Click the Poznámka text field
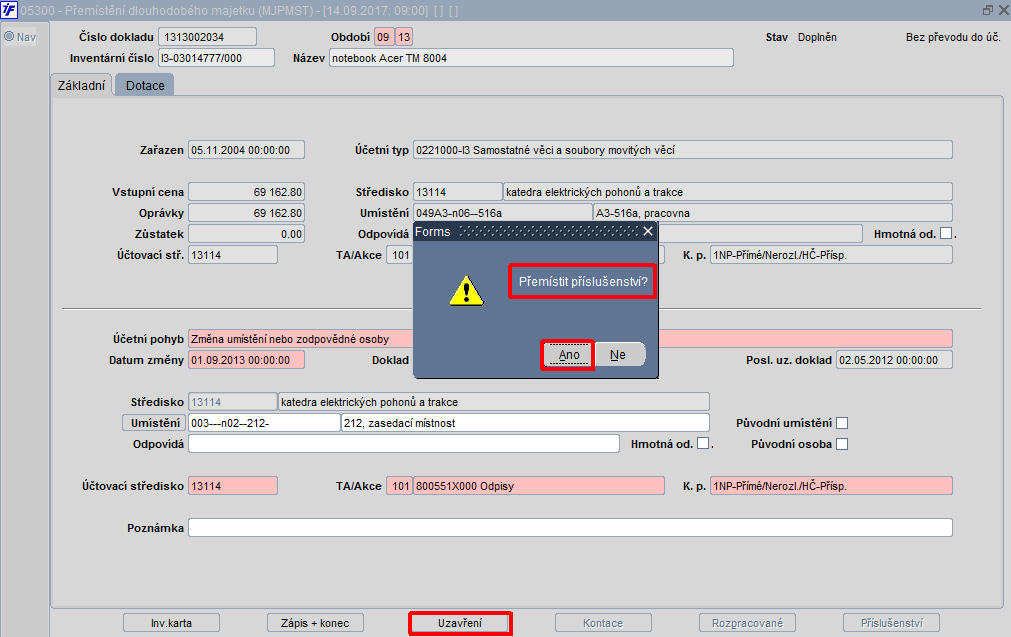1011x637 pixels. tap(570, 527)
